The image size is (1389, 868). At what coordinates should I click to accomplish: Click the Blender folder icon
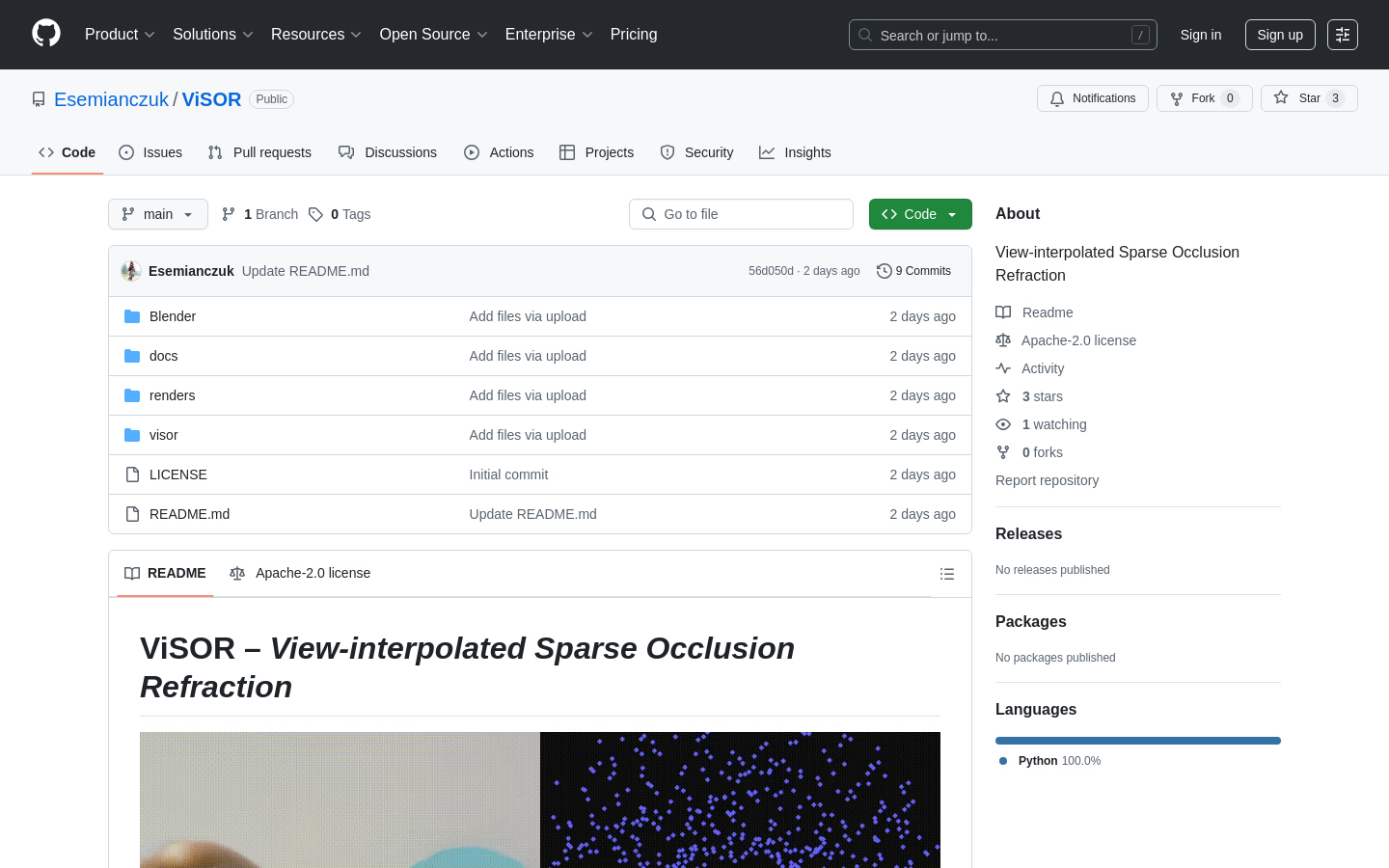tap(132, 316)
